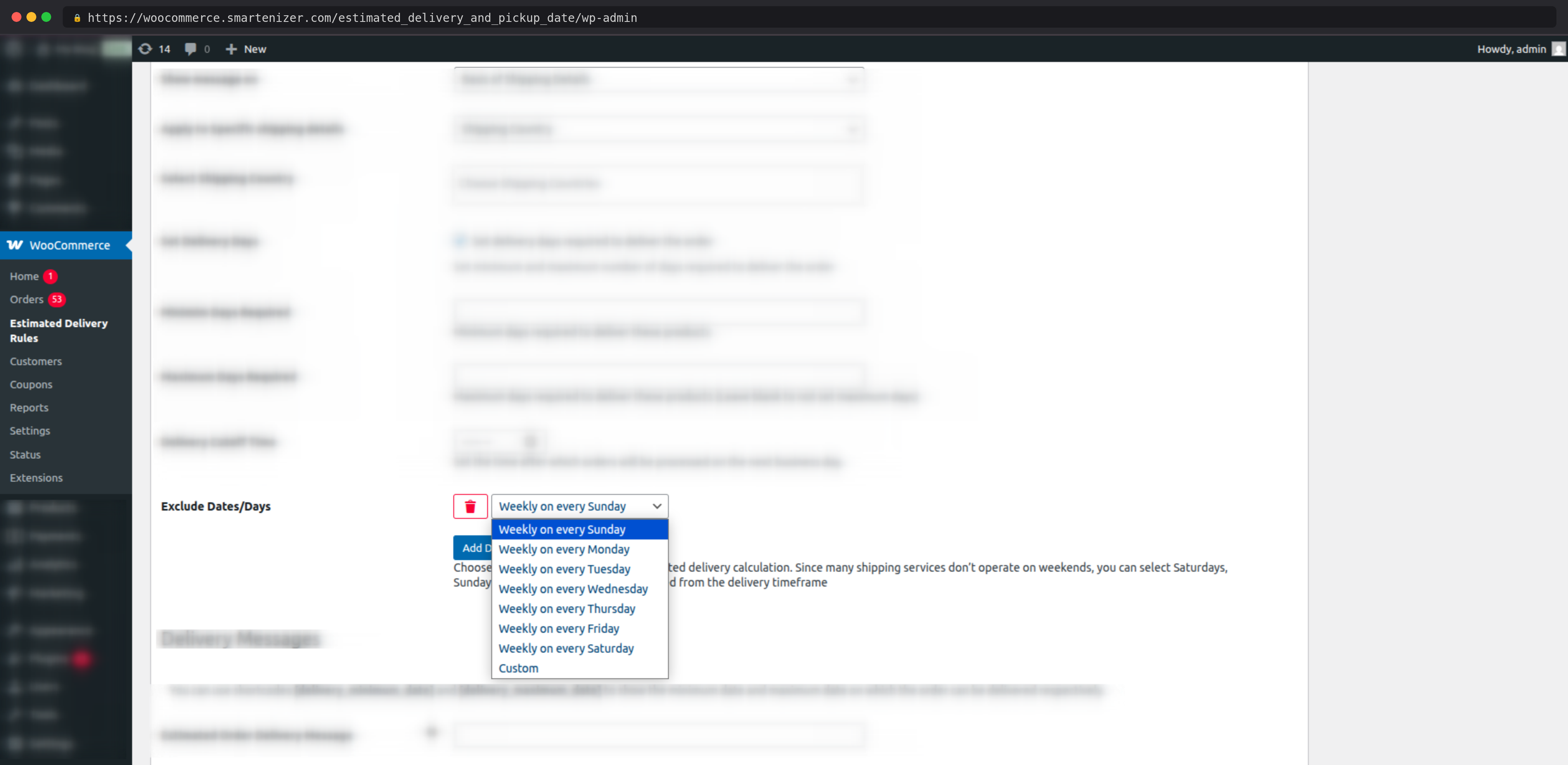Click the red trash delete icon

click(x=470, y=506)
